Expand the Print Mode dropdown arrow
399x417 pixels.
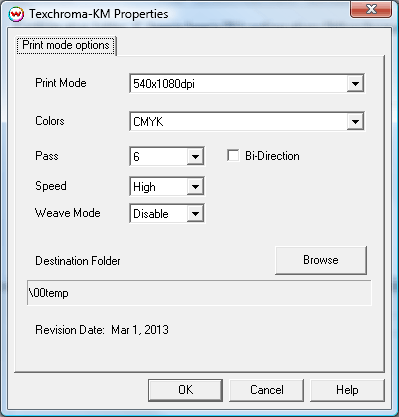355,83
